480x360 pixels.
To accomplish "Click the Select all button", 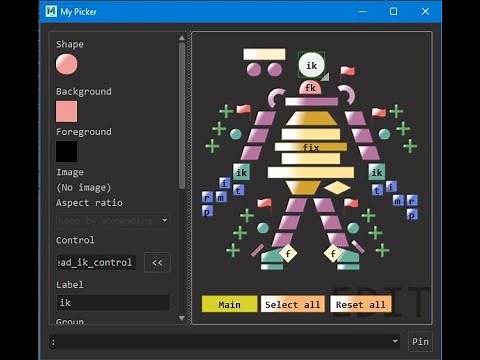I will click(293, 304).
